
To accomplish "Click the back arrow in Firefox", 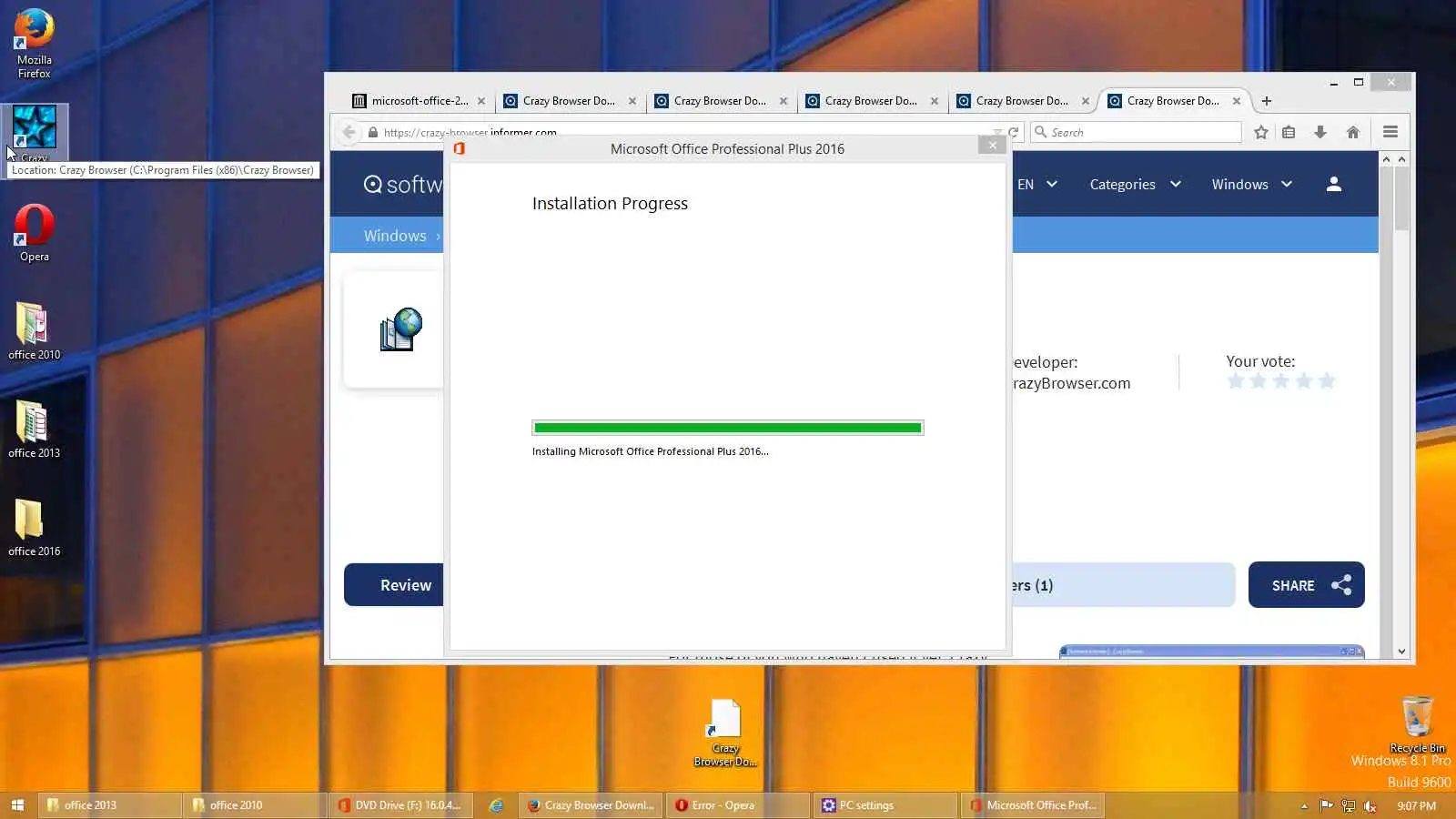I will [x=349, y=132].
